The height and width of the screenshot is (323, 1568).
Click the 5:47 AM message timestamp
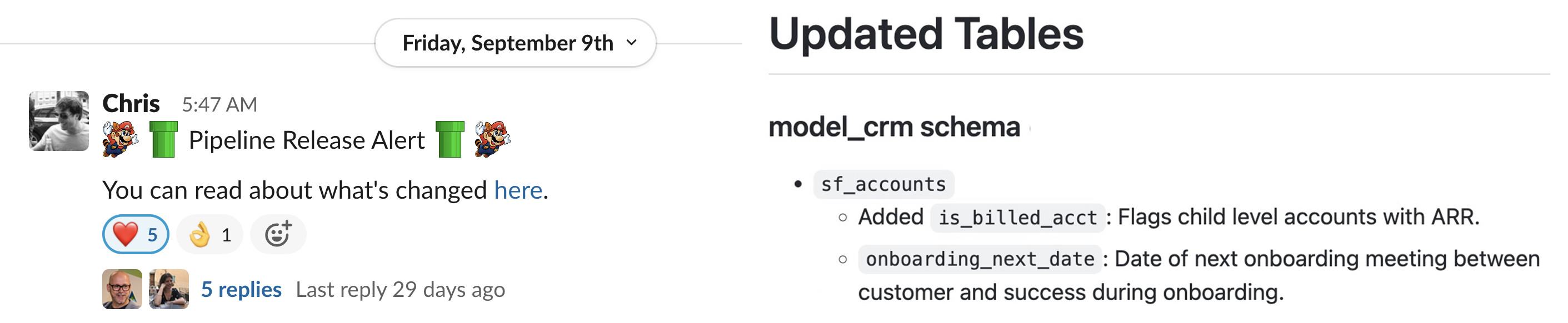[x=219, y=105]
